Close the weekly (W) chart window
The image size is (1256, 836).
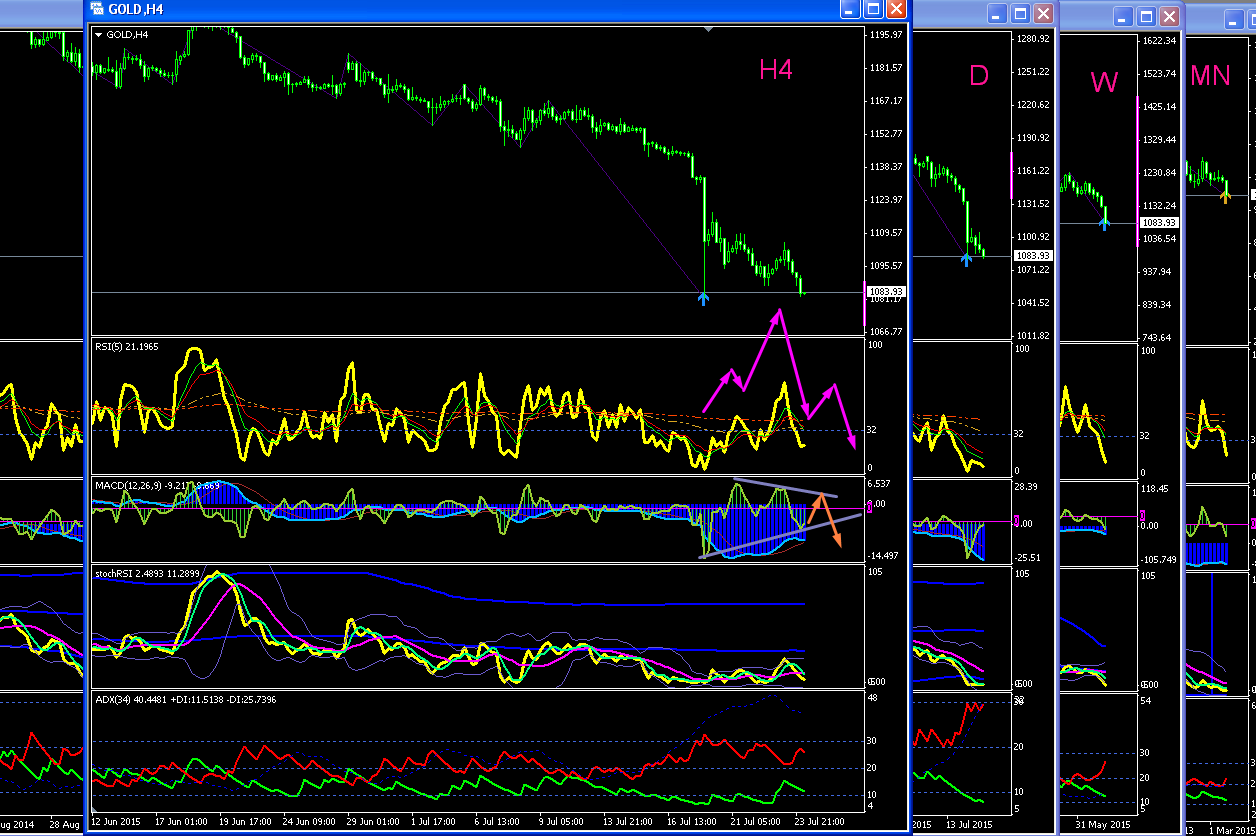click(1169, 16)
